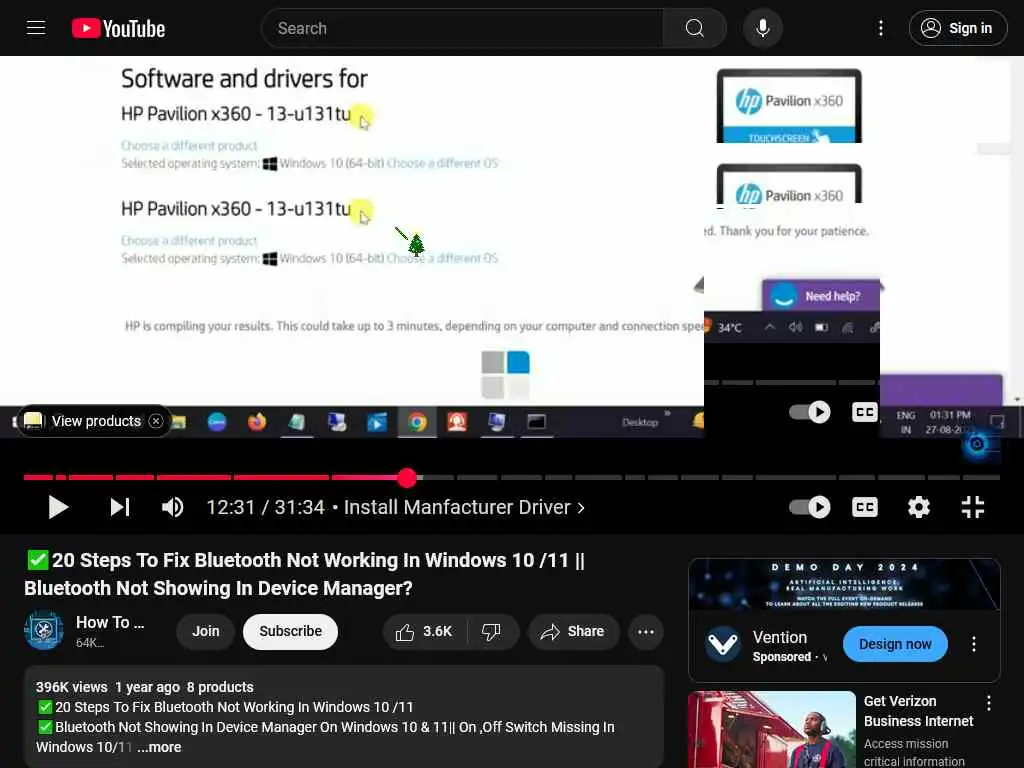
Task: Open the Vention ad options menu
Action: [x=974, y=644]
